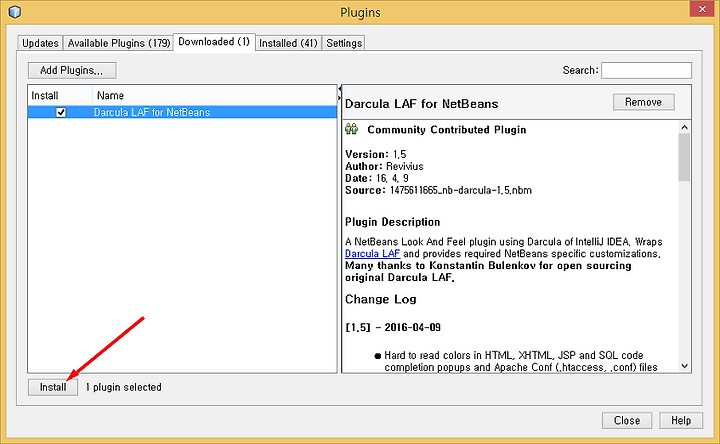Screen dimensions: 720x444
Task: Click the Install button
Action: point(53,387)
